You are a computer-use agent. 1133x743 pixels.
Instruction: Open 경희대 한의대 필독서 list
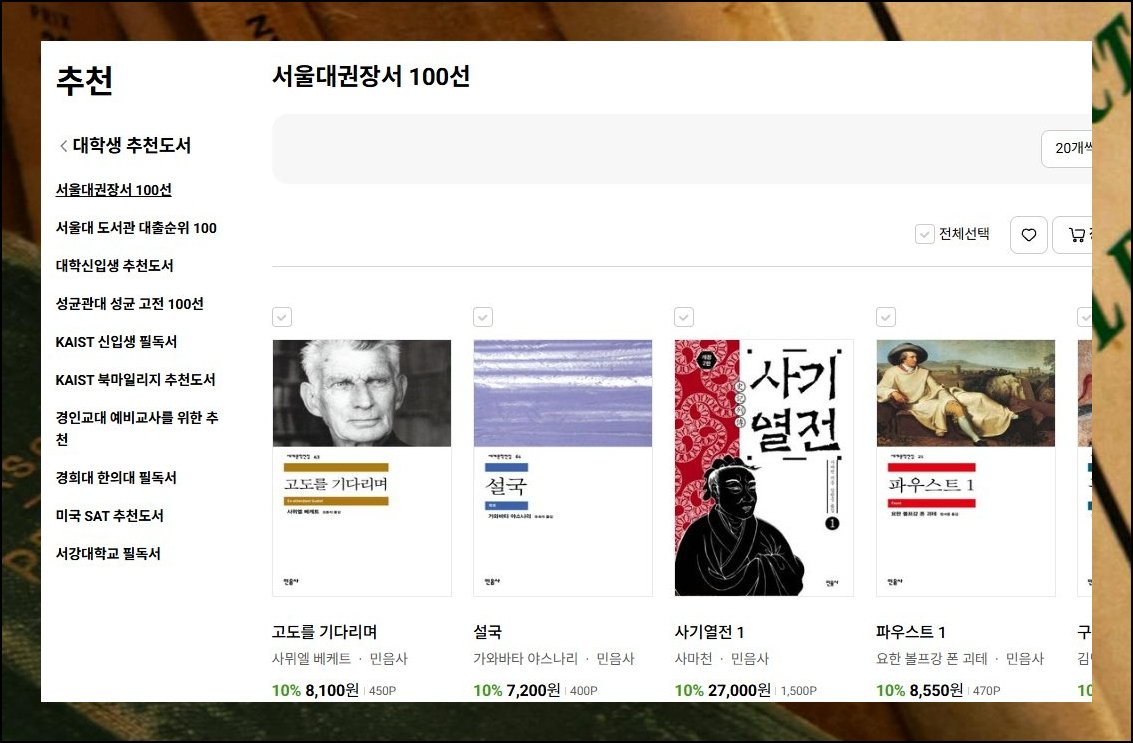[x=116, y=478]
